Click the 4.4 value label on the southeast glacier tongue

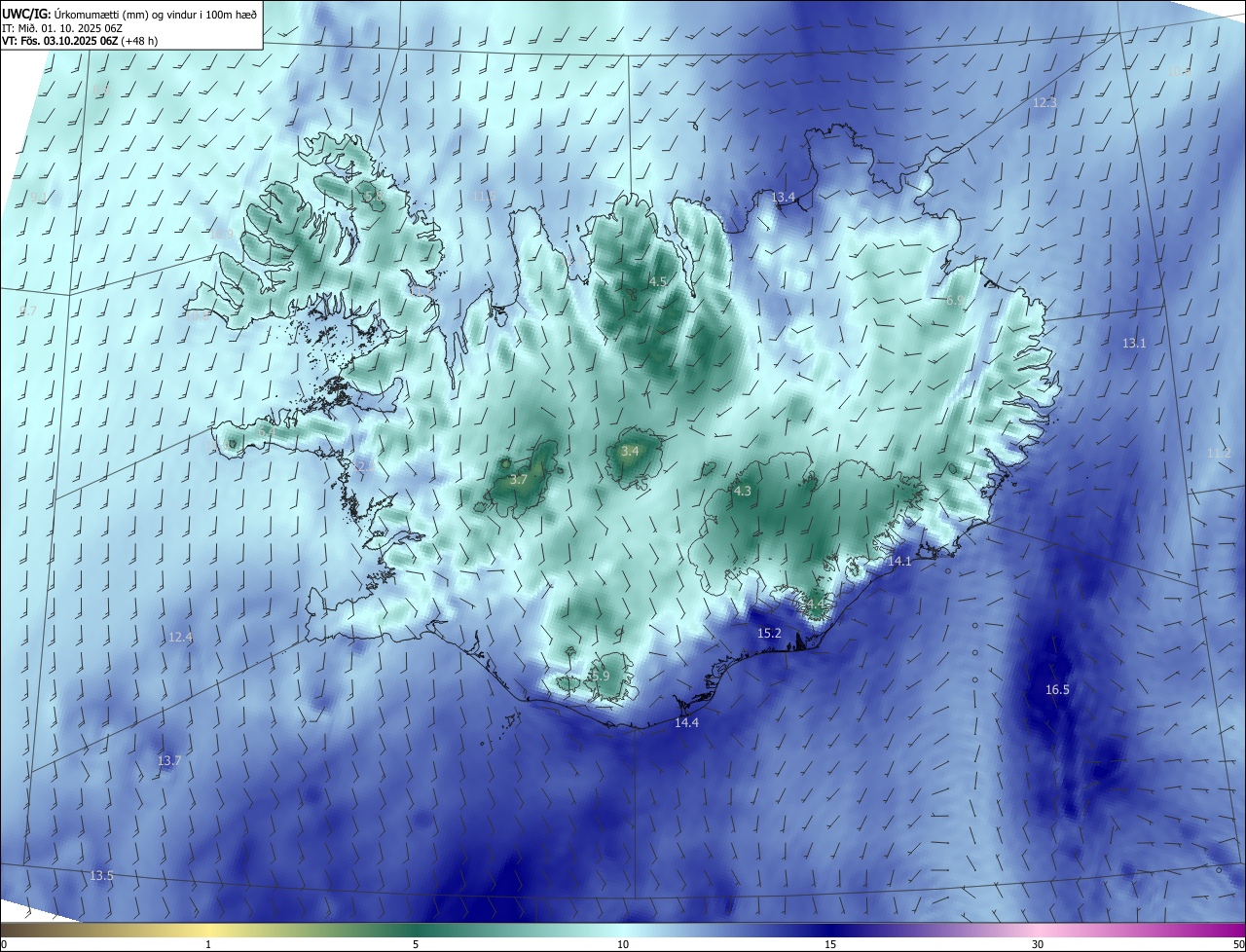pyautogui.click(x=814, y=604)
